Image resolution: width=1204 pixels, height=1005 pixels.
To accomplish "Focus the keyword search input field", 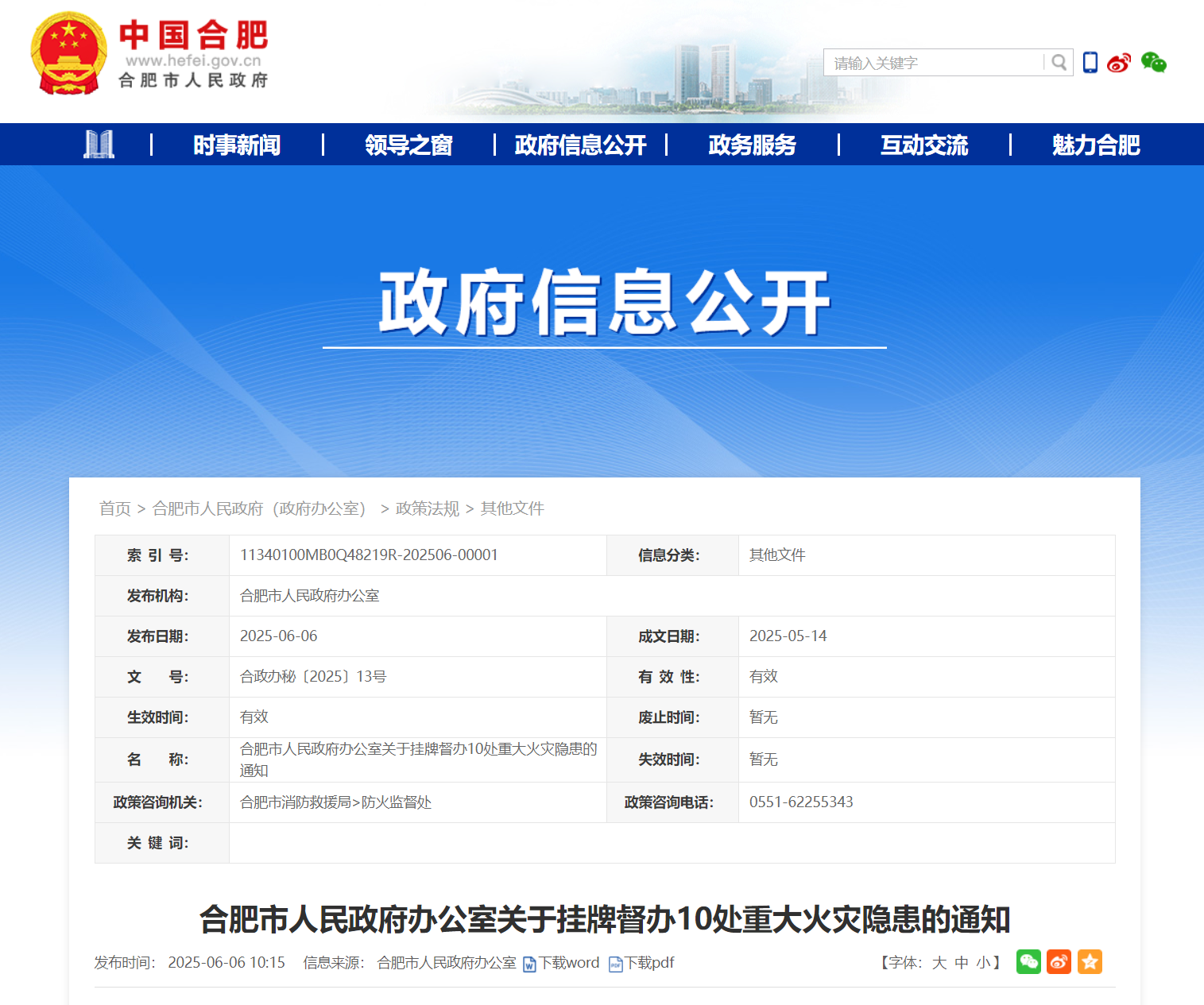I will (934, 63).
